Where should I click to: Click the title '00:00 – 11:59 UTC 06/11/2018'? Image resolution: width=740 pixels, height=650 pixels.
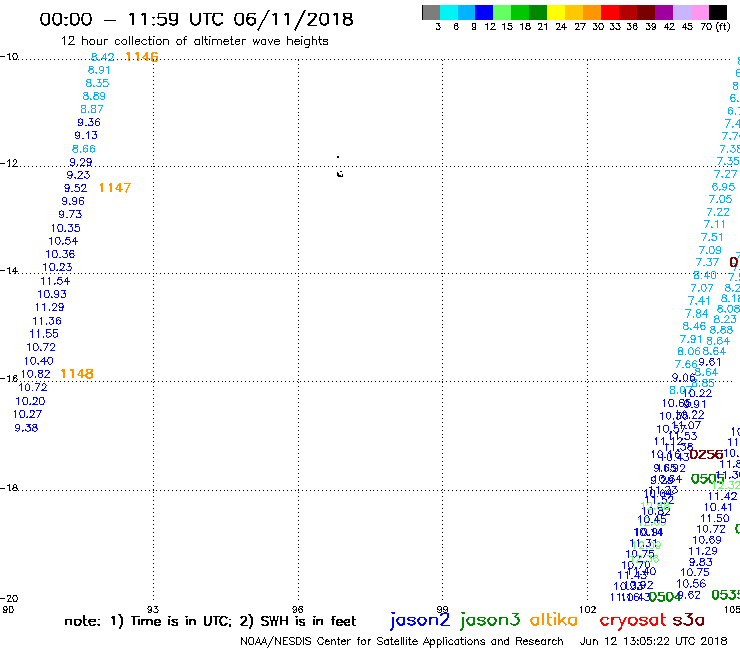point(196,19)
